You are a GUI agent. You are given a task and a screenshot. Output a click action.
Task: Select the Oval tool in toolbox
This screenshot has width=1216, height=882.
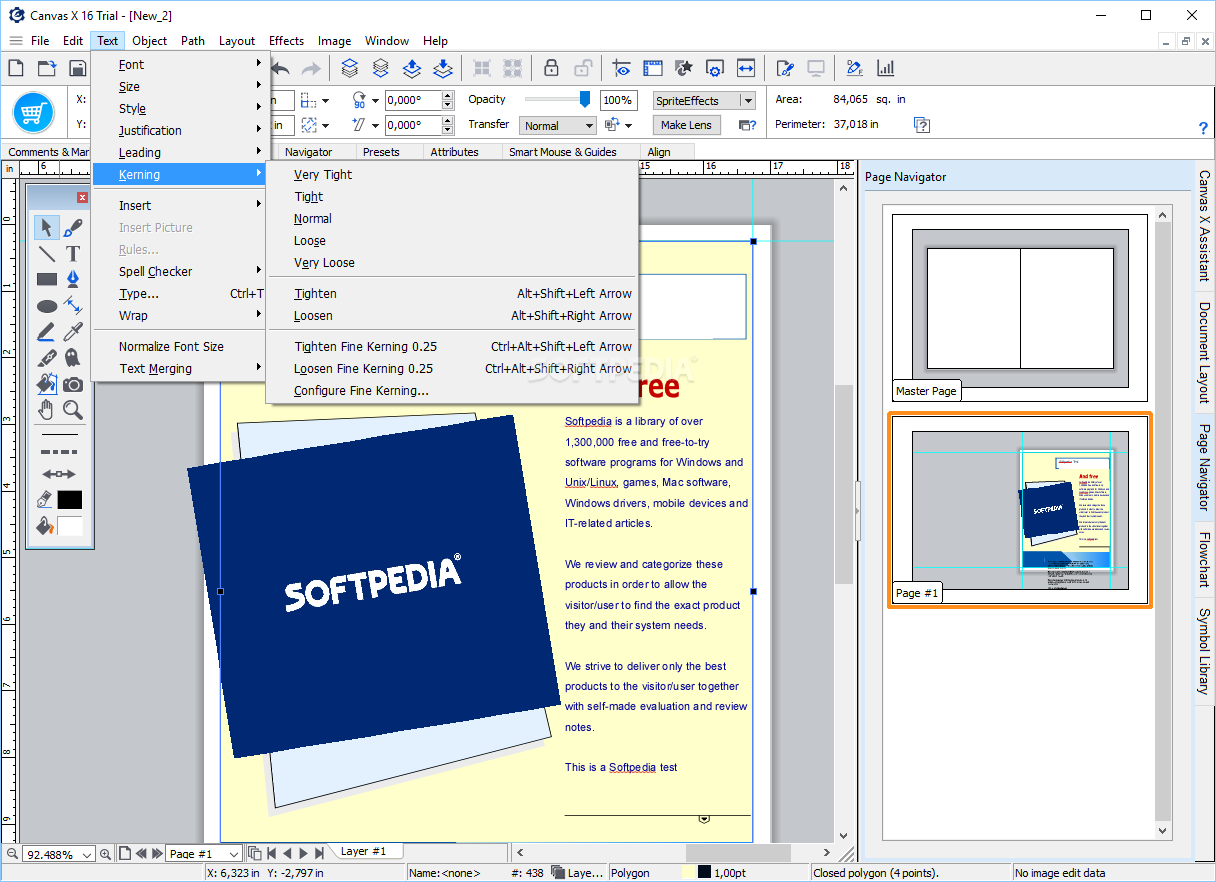coord(47,306)
